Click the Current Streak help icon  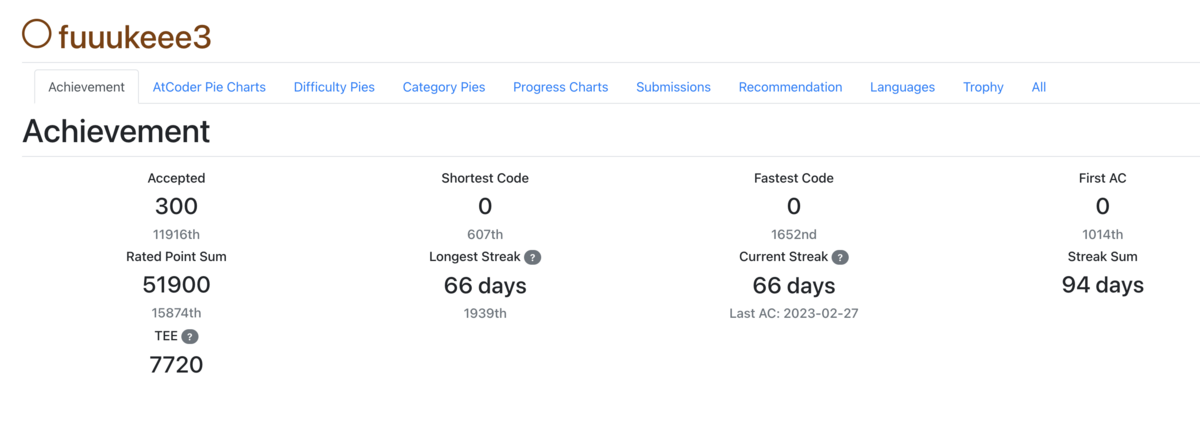[x=840, y=257]
